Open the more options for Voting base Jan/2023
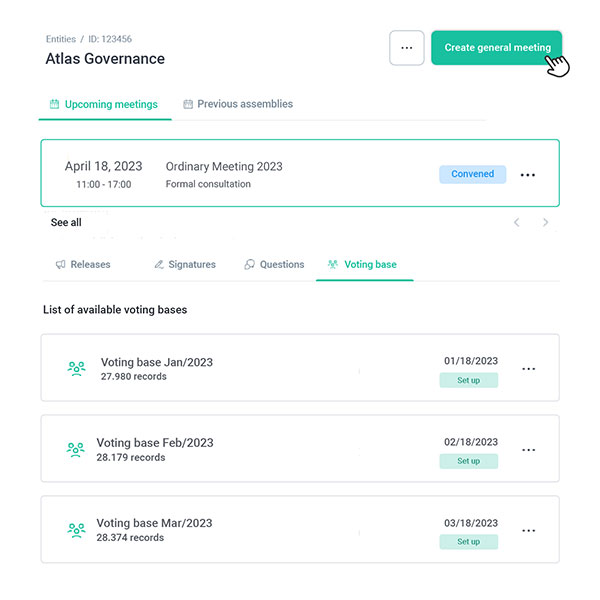This screenshot has width=600, height=600. click(x=529, y=369)
